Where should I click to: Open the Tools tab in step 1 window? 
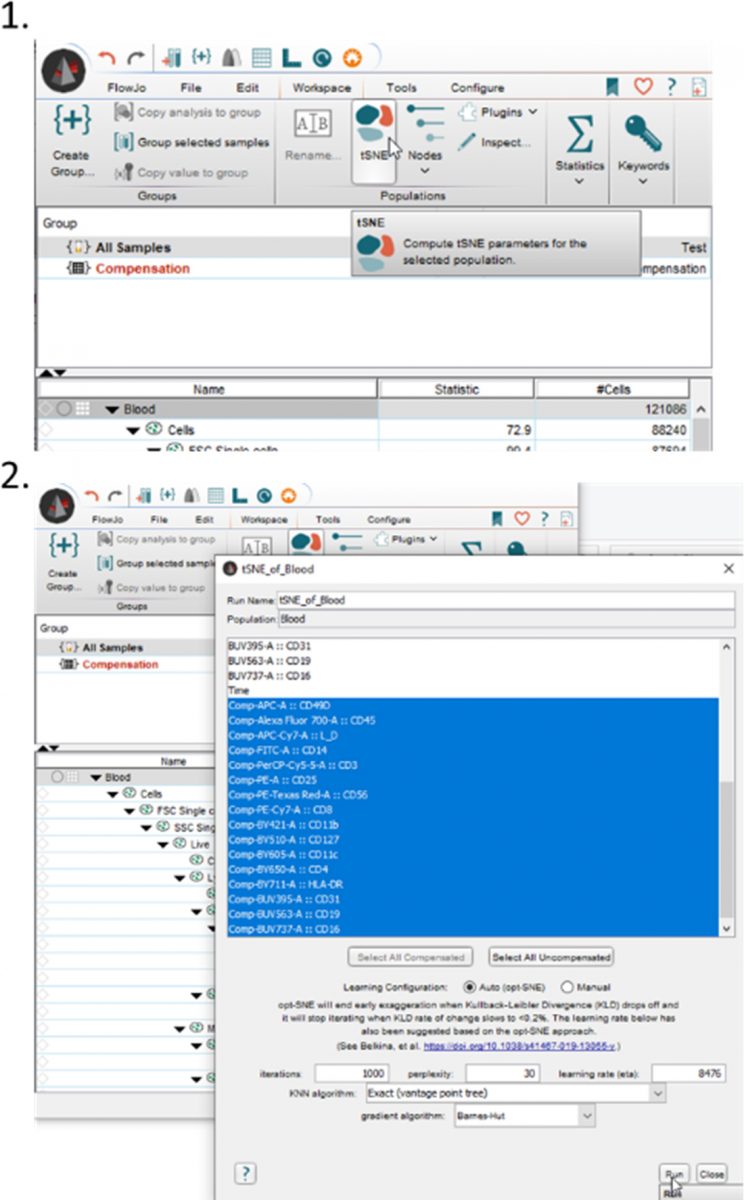(x=401, y=88)
